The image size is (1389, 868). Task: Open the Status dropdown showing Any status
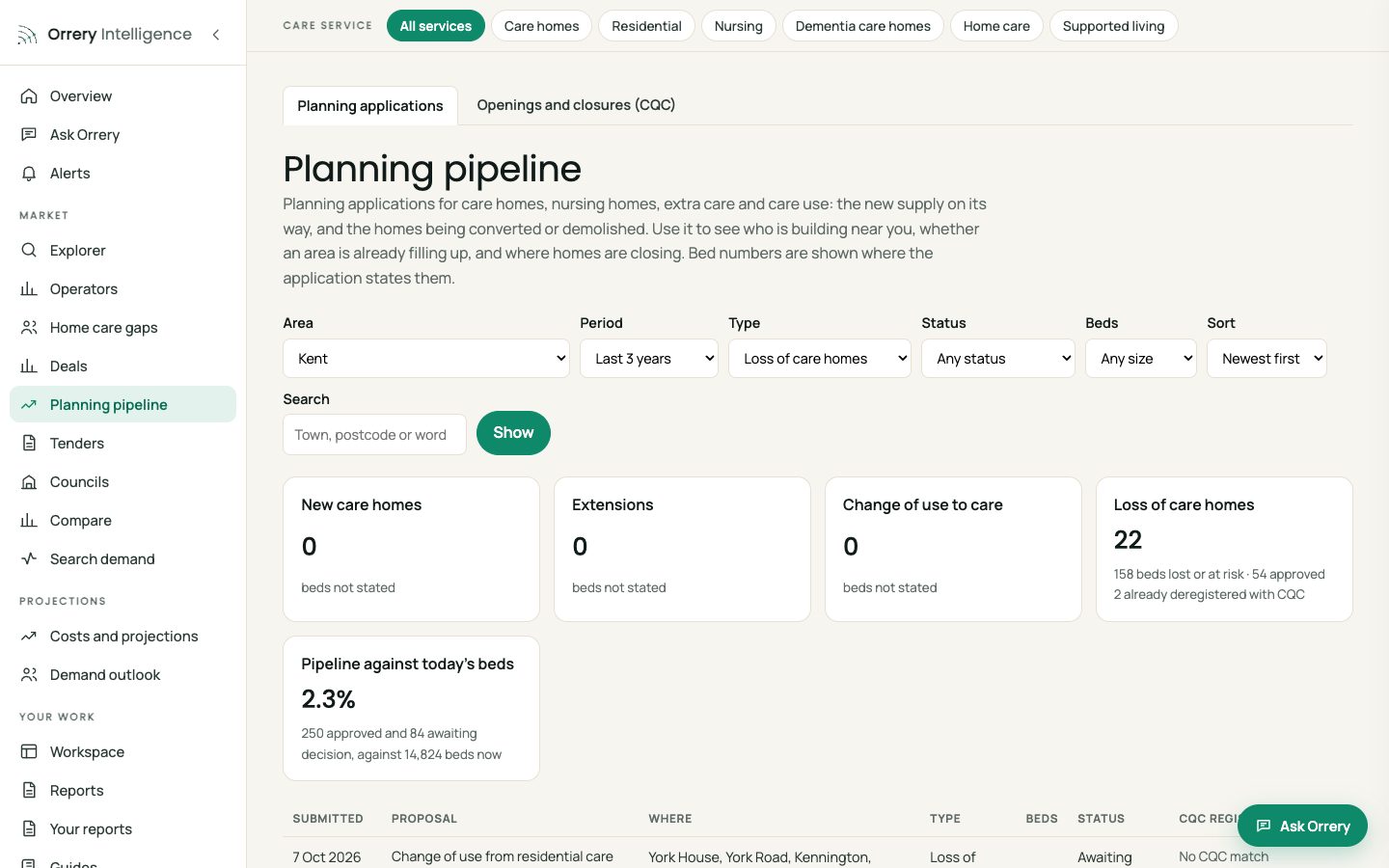(998, 359)
